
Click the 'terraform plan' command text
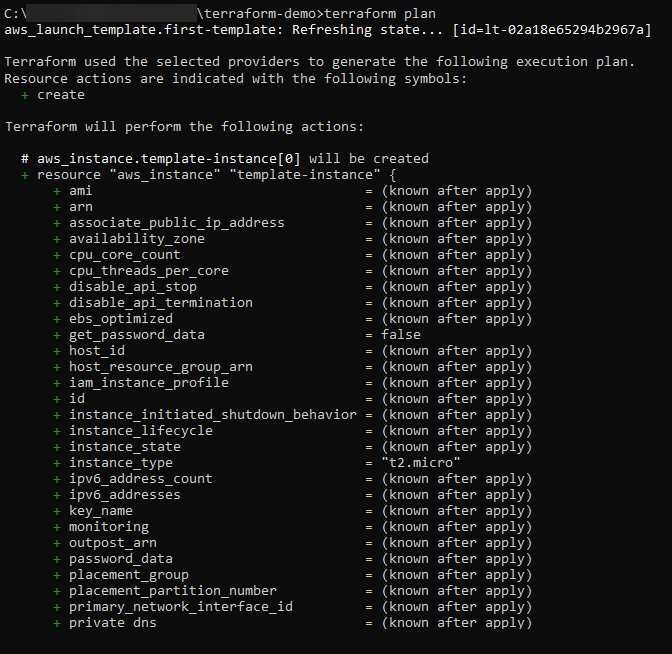[380, 14]
